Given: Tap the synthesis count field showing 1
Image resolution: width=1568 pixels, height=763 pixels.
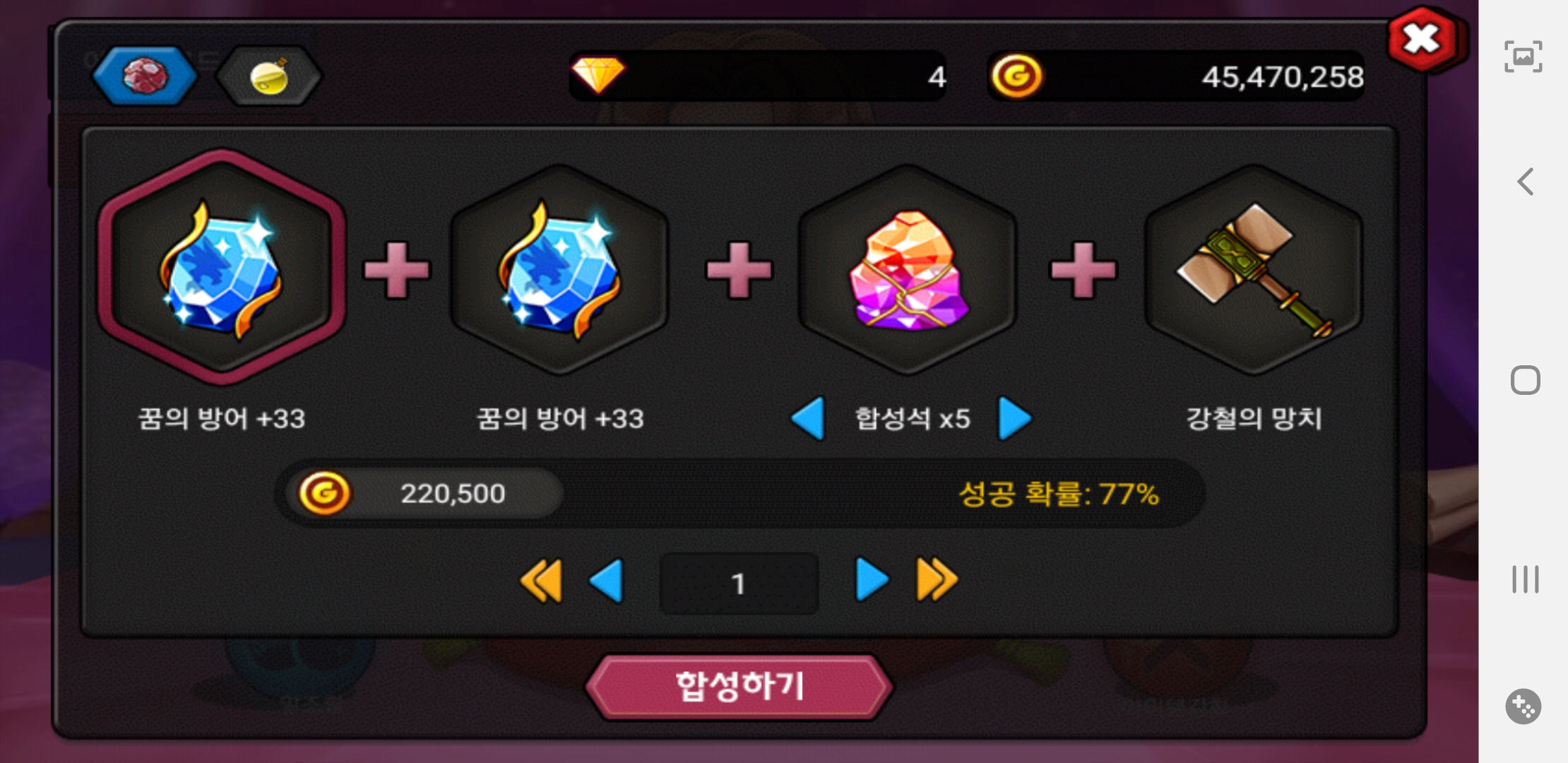Looking at the screenshot, I should 739,584.
